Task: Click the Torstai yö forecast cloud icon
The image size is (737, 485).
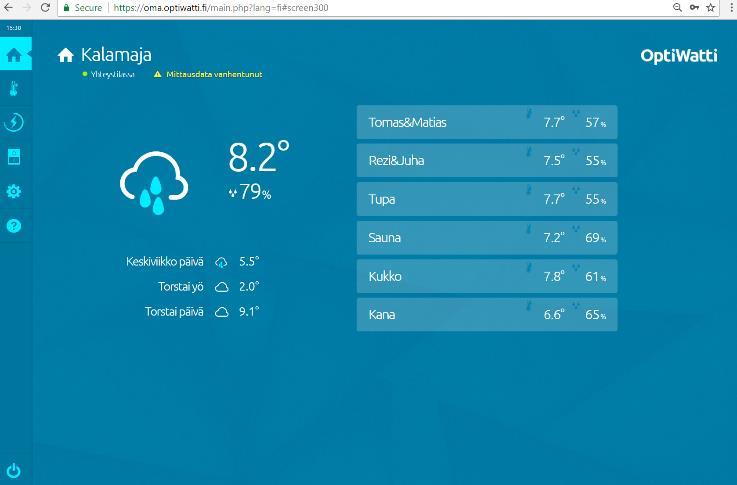Action: [221, 287]
